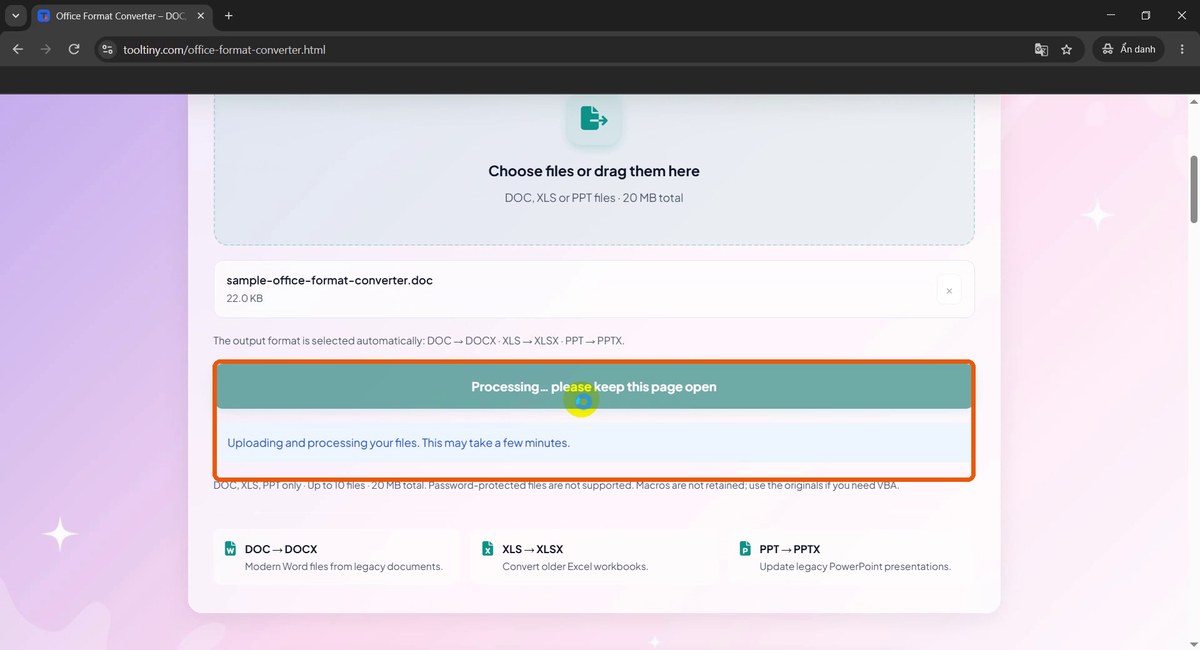Open the new tab button

point(228,16)
